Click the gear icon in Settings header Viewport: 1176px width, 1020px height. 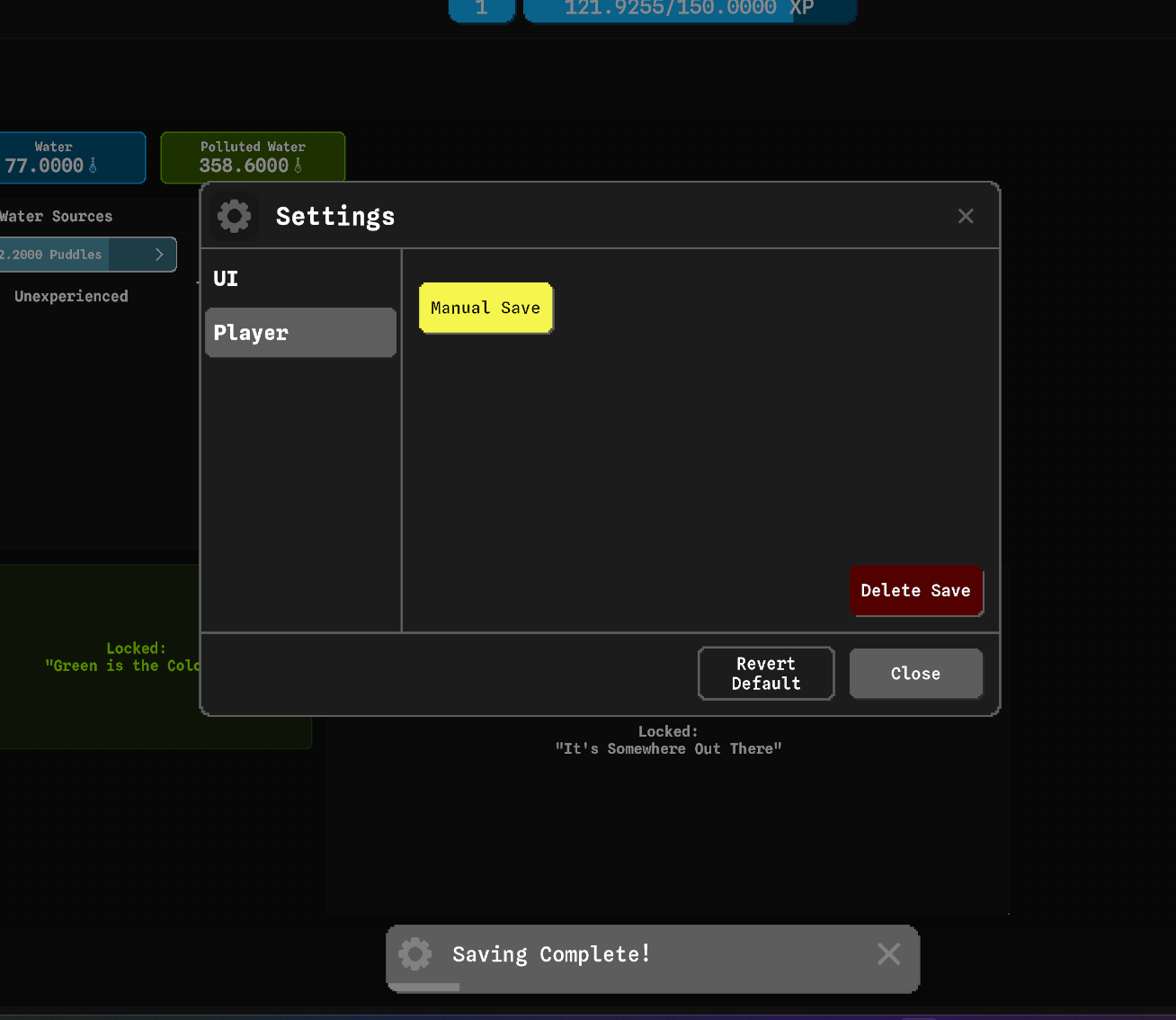235,217
